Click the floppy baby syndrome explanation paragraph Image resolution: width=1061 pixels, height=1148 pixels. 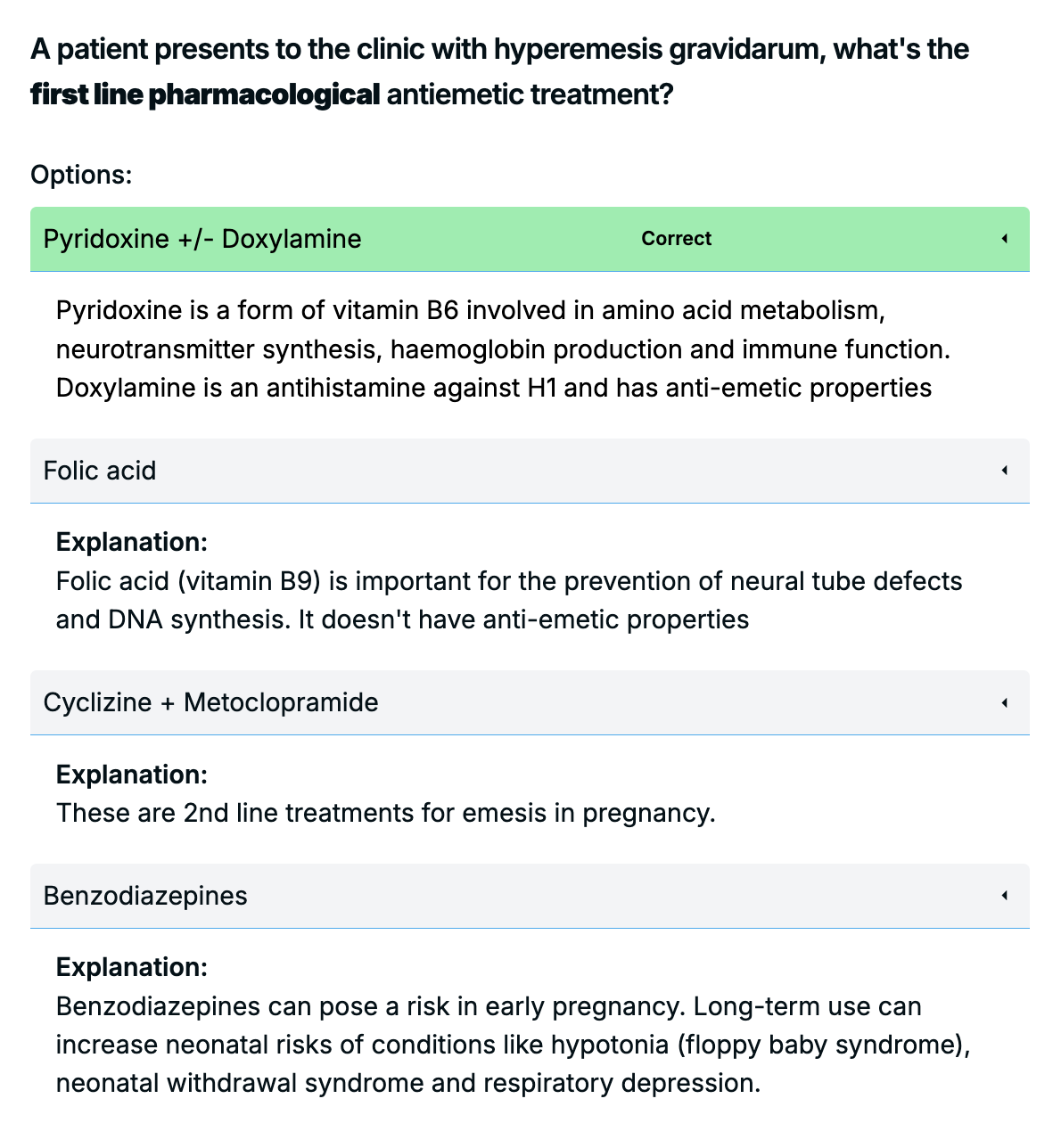pos(513,1045)
